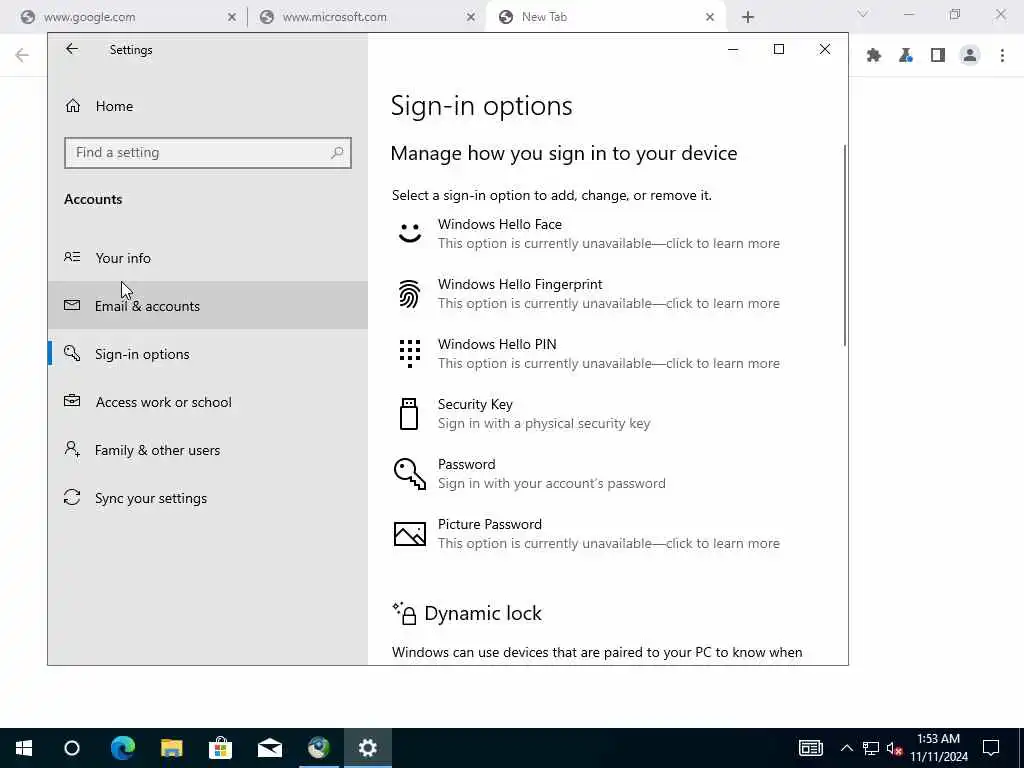This screenshot has width=1024, height=768.
Task: Click the Settings gear on the taskbar
Action: (368, 748)
